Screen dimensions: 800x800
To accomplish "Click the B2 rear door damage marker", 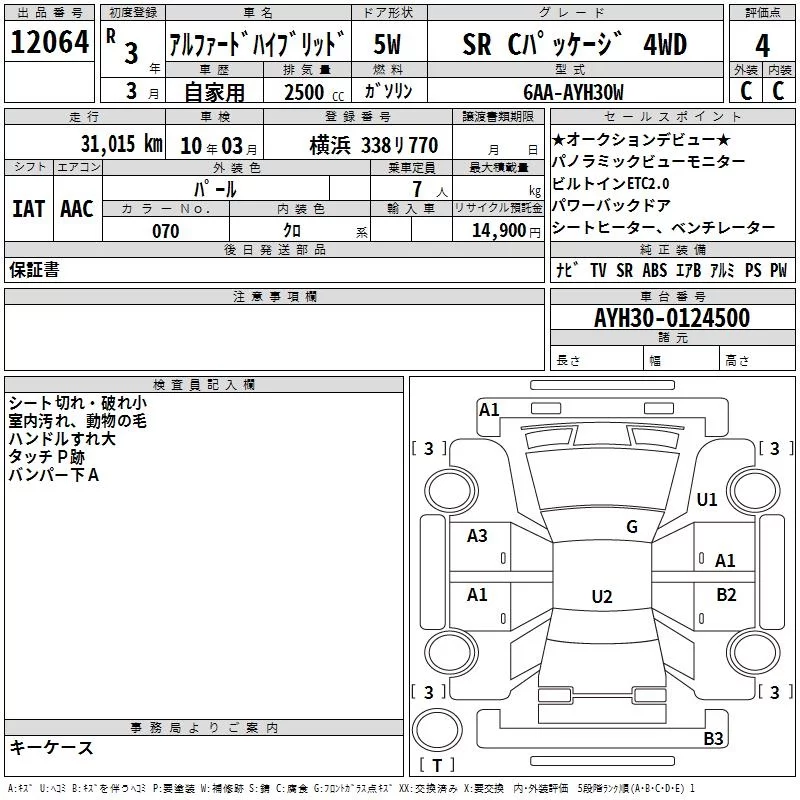I will pyautogui.click(x=726, y=594).
